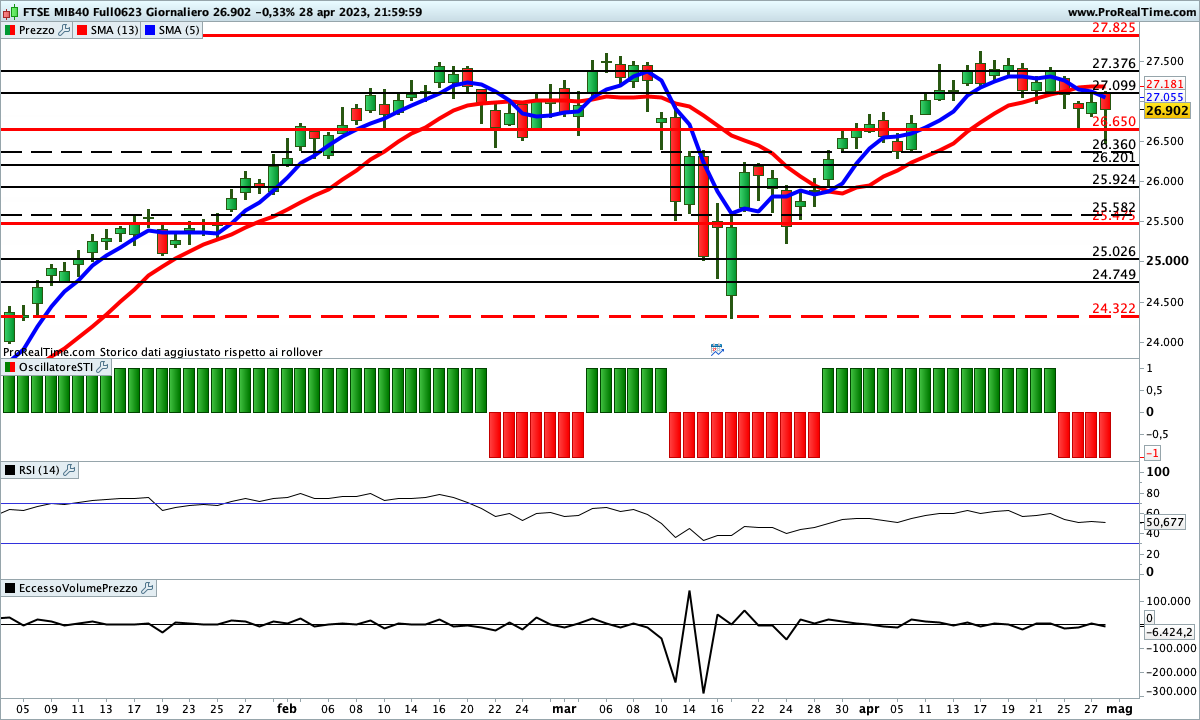Select the OscillatoreSTI panel label
The width and height of the screenshot is (1200, 720).
(x=55, y=368)
